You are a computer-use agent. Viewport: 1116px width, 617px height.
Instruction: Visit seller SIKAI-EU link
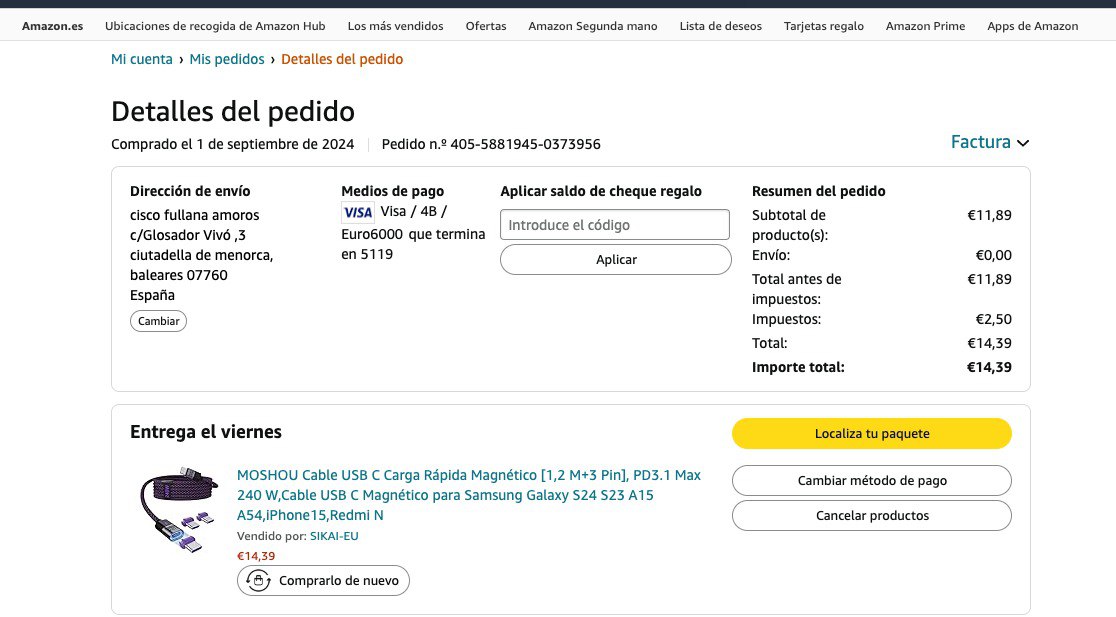(334, 536)
